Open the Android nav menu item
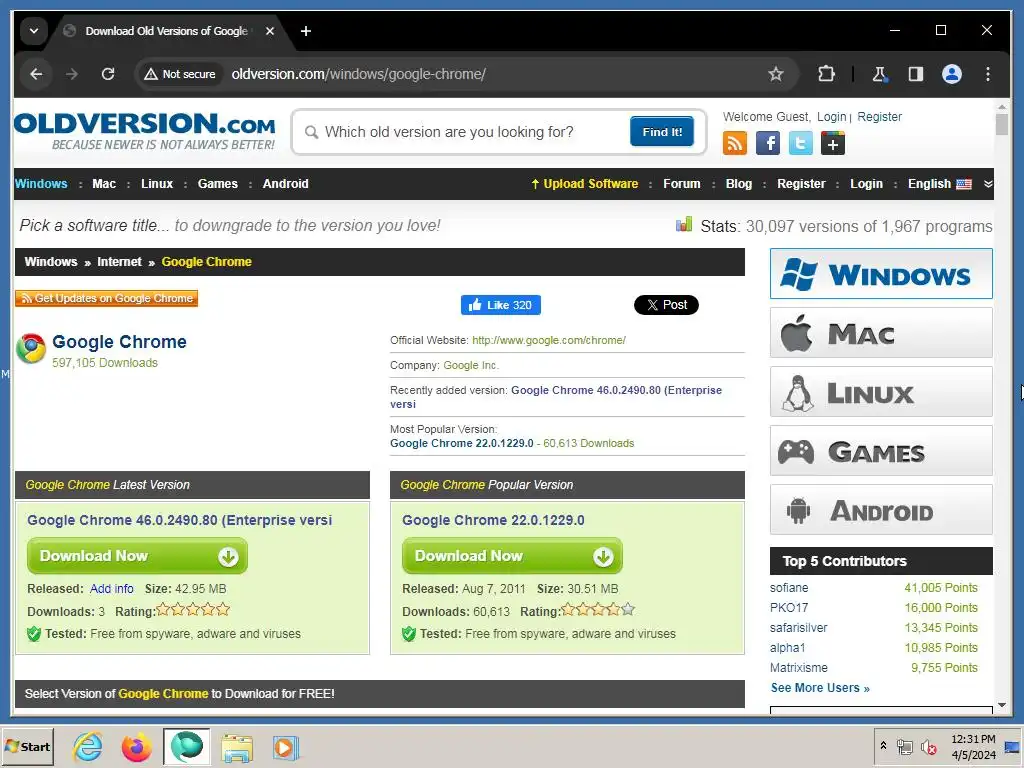The width and height of the screenshot is (1024, 768). coord(285,184)
